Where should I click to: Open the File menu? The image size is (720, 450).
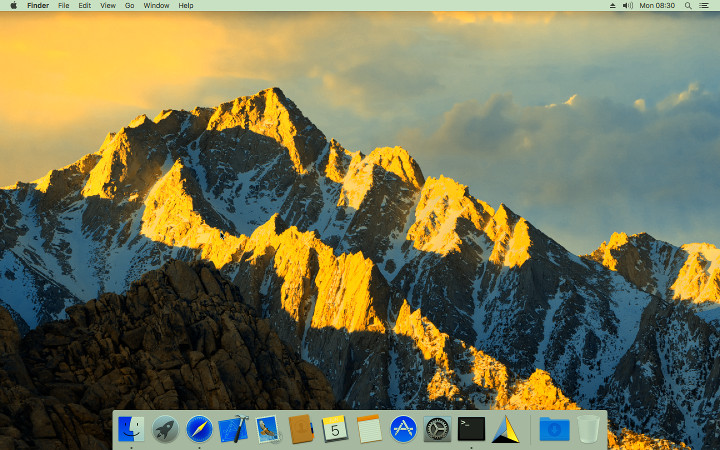tap(63, 6)
